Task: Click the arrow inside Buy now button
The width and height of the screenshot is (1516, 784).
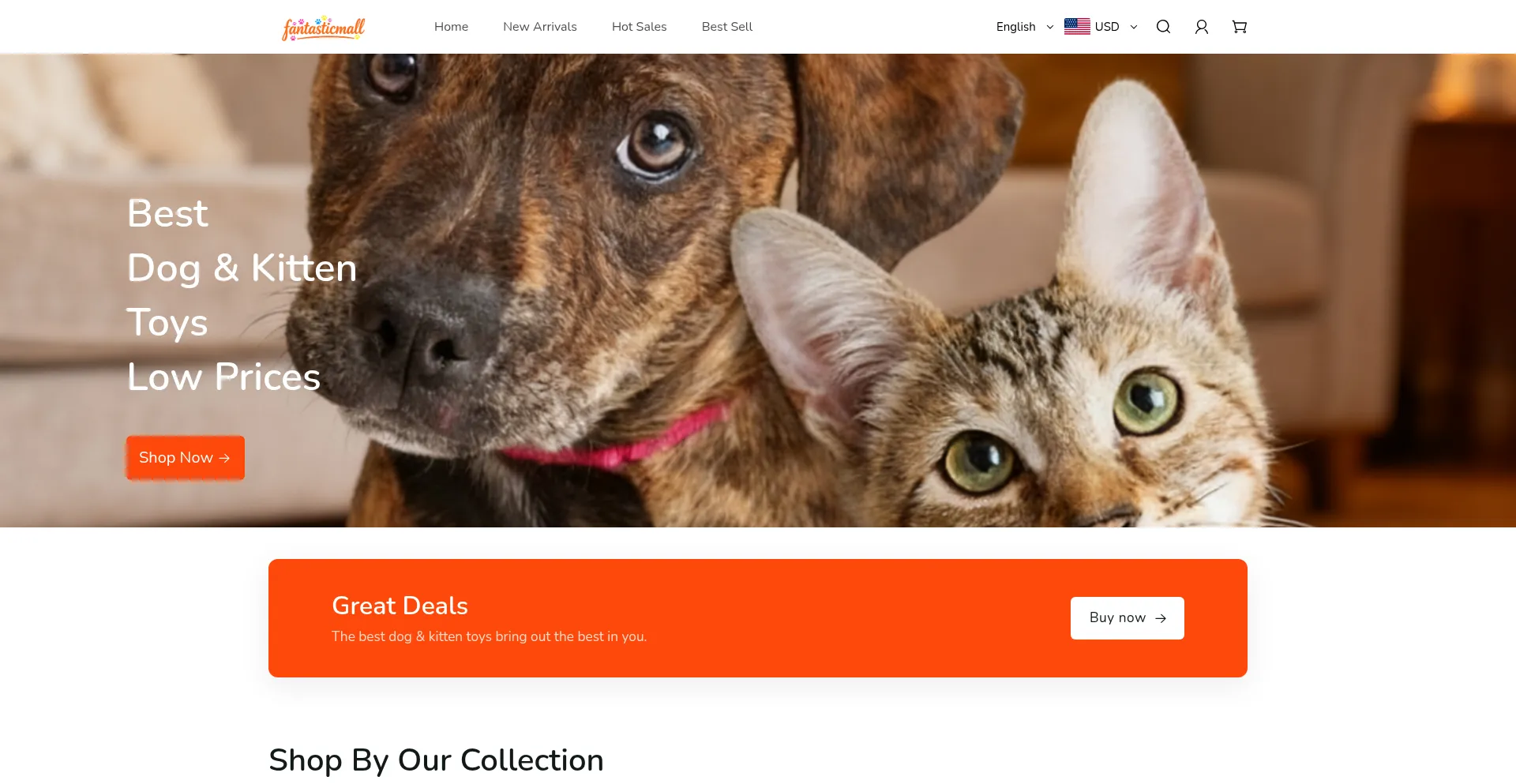Action: [x=1161, y=618]
